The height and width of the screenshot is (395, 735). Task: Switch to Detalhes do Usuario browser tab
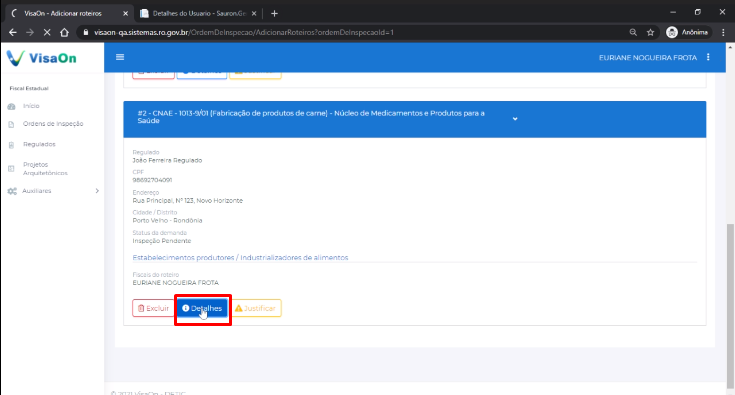pos(199,14)
